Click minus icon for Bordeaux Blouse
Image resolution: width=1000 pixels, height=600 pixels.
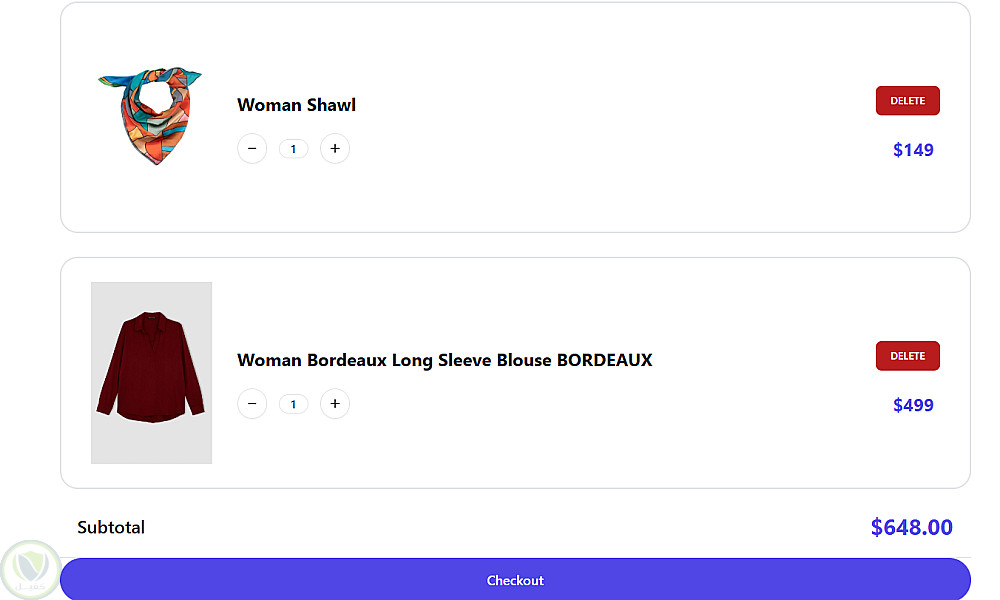pos(252,404)
